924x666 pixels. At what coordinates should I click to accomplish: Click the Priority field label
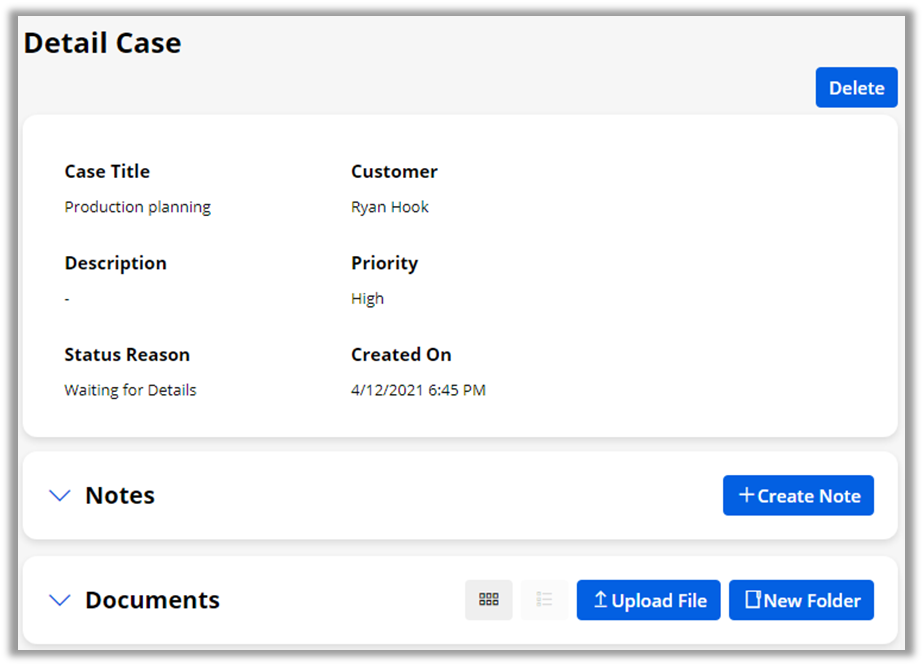pos(384,263)
